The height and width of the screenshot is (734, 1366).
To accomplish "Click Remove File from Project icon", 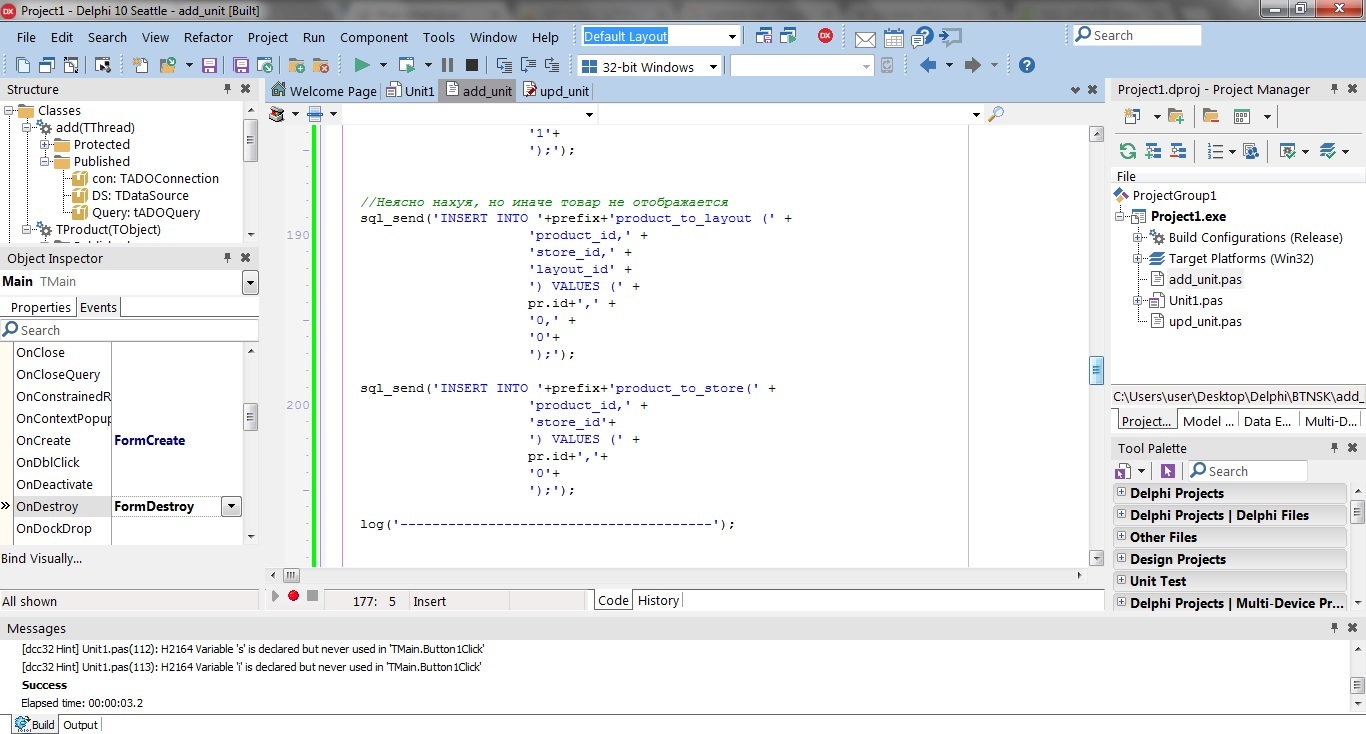I will point(321,66).
